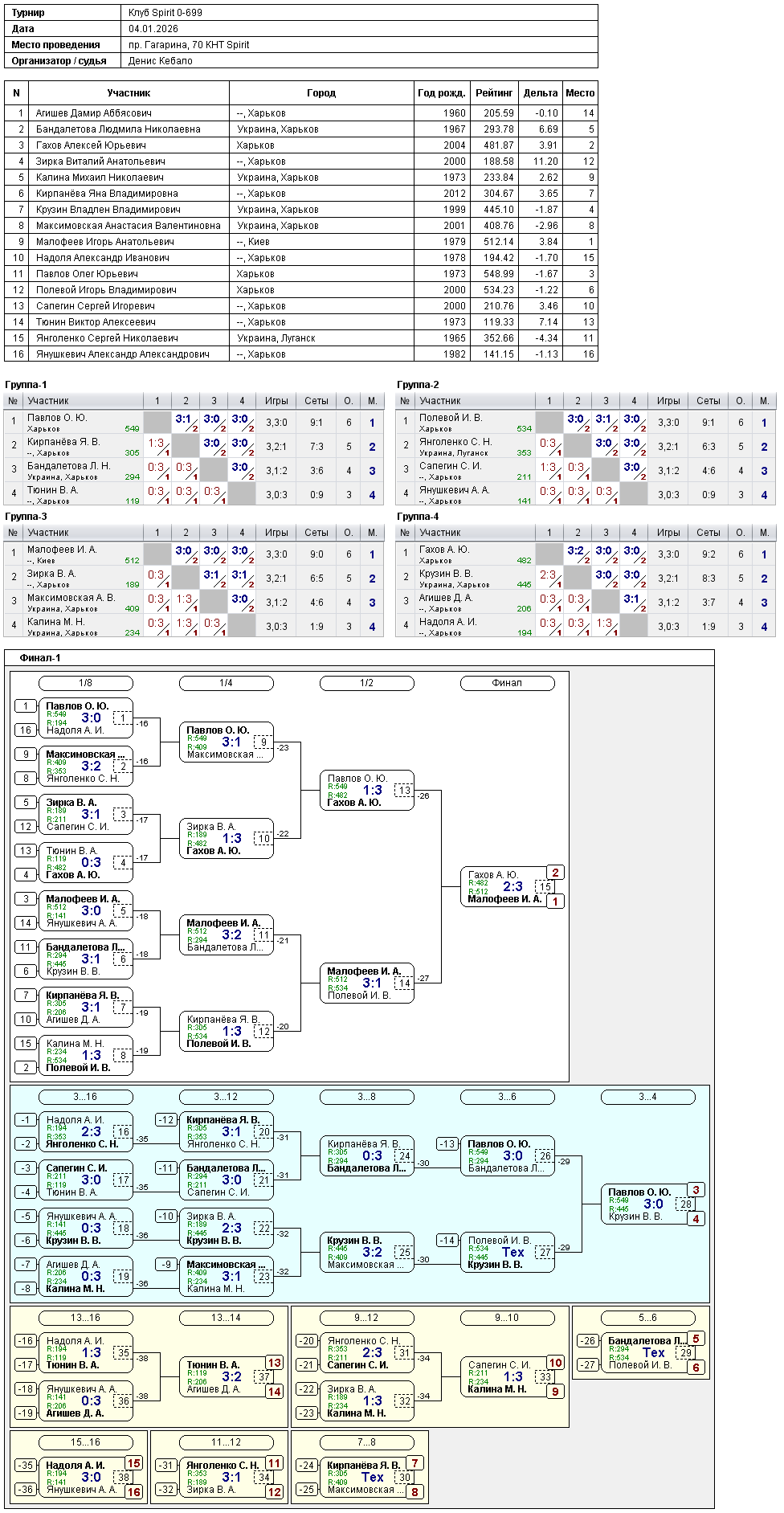Click the '1/2' round header
The height and width of the screenshot is (1513, 784).
[x=366, y=683]
